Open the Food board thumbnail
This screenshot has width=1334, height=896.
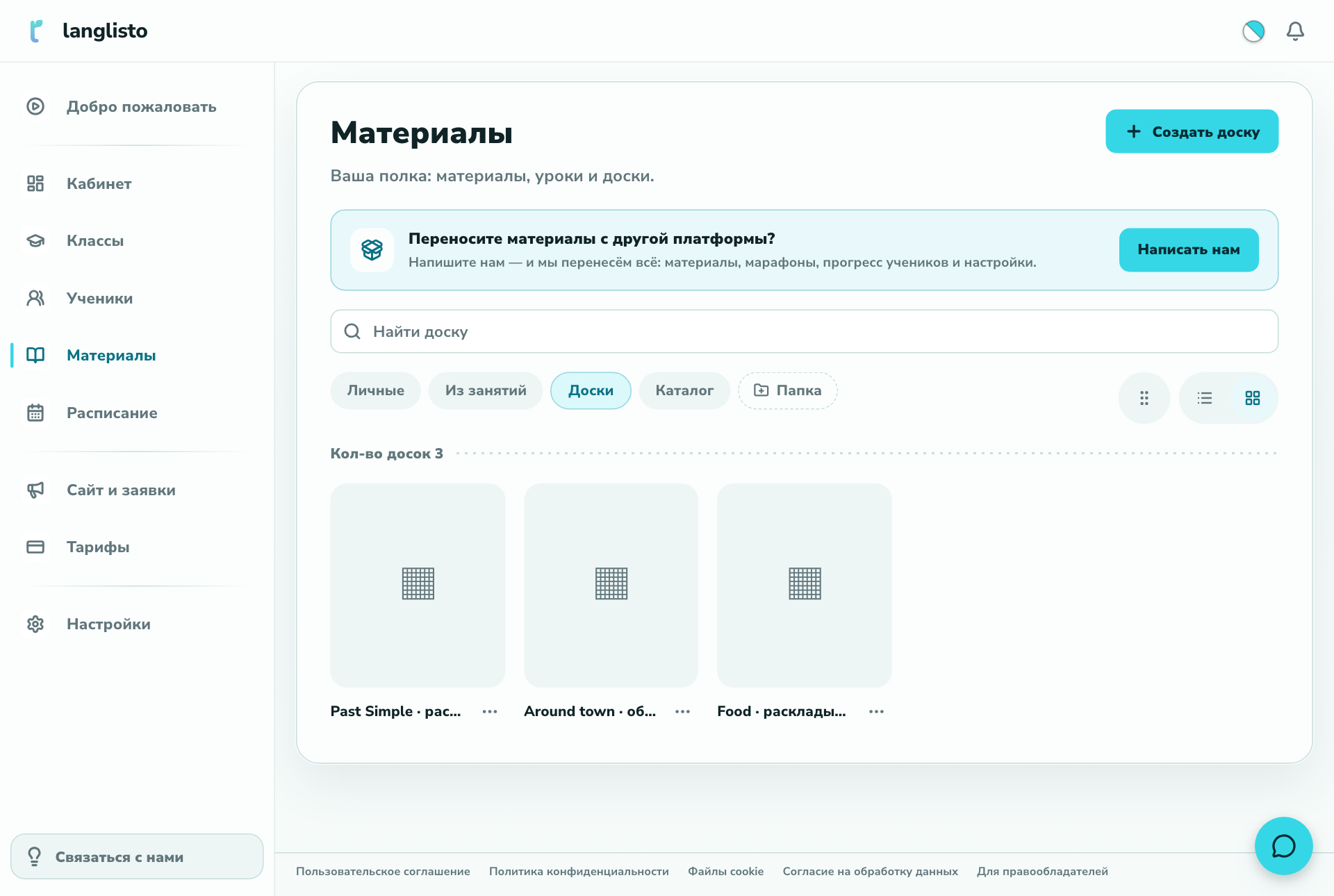[804, 585]
